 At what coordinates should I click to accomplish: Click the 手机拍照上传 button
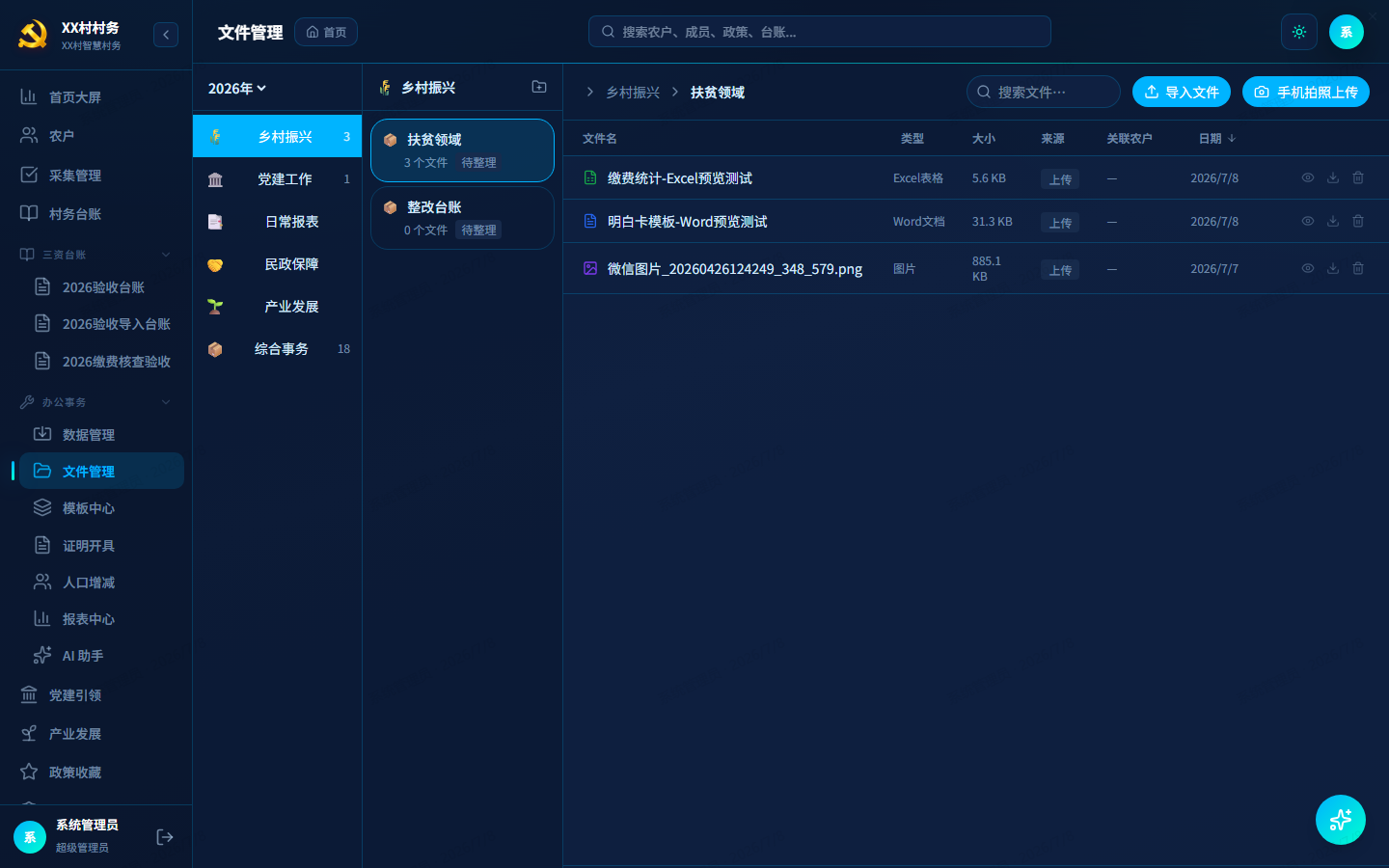pos(1306,92)
